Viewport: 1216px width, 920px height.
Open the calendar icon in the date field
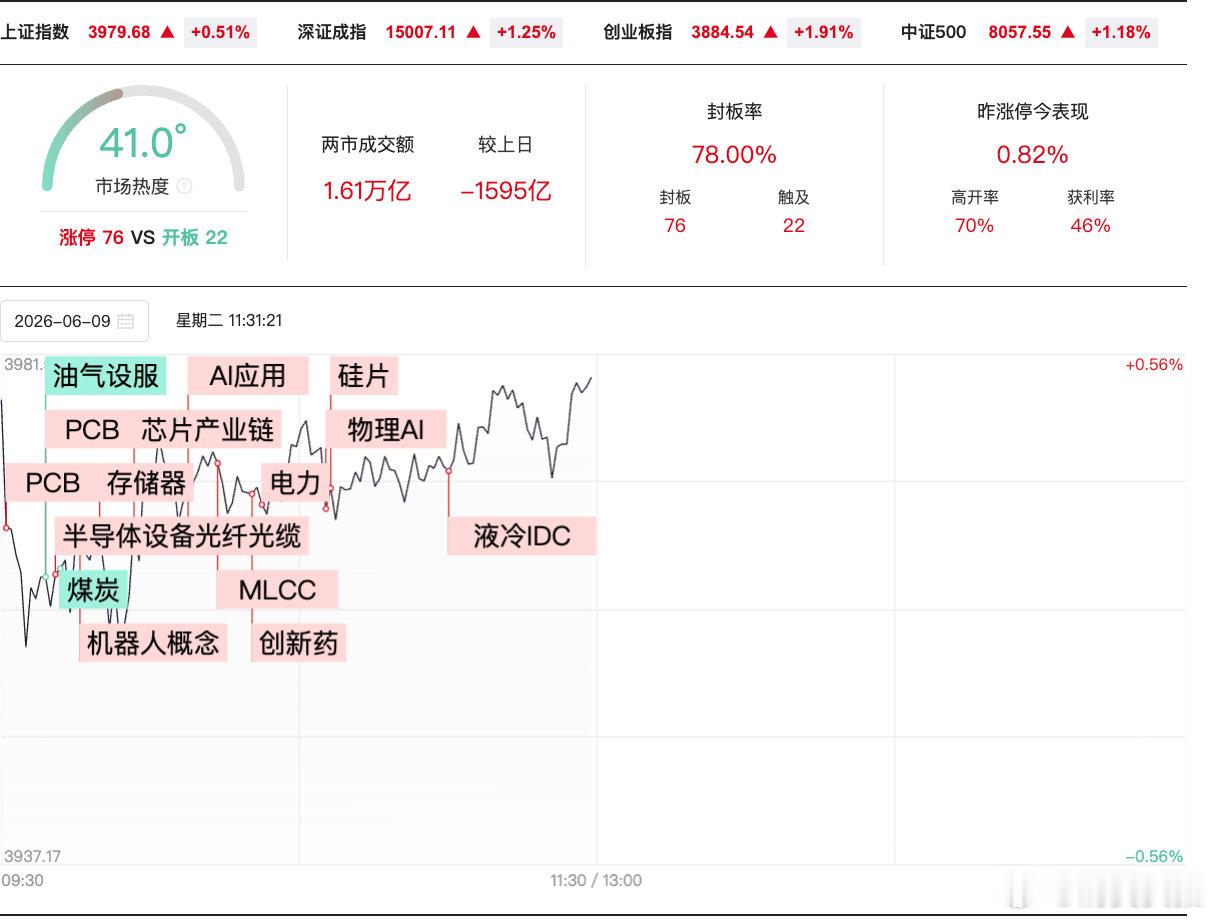[x=126, y=321]
